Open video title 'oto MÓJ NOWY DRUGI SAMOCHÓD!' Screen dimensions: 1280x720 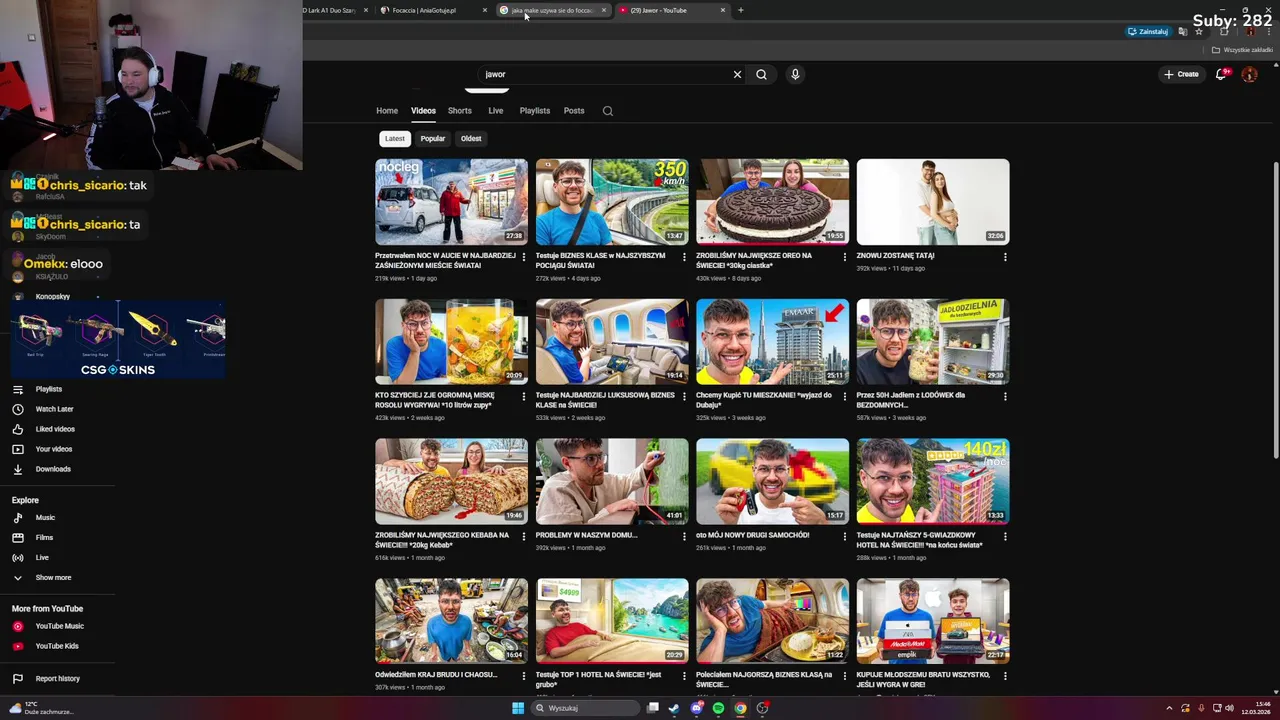click(x=752, y=535)
